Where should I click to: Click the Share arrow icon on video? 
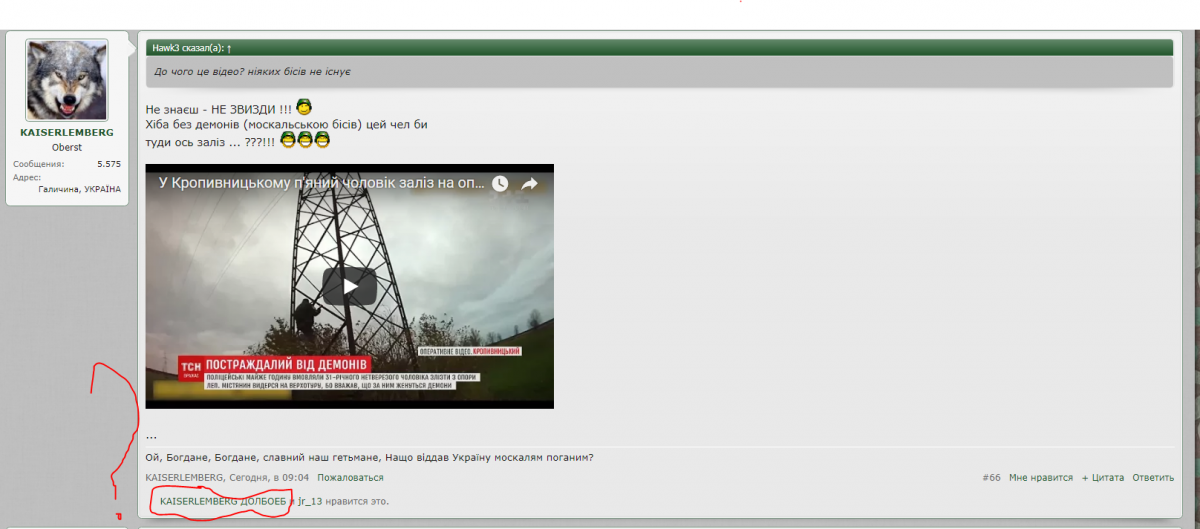[530, 184]
